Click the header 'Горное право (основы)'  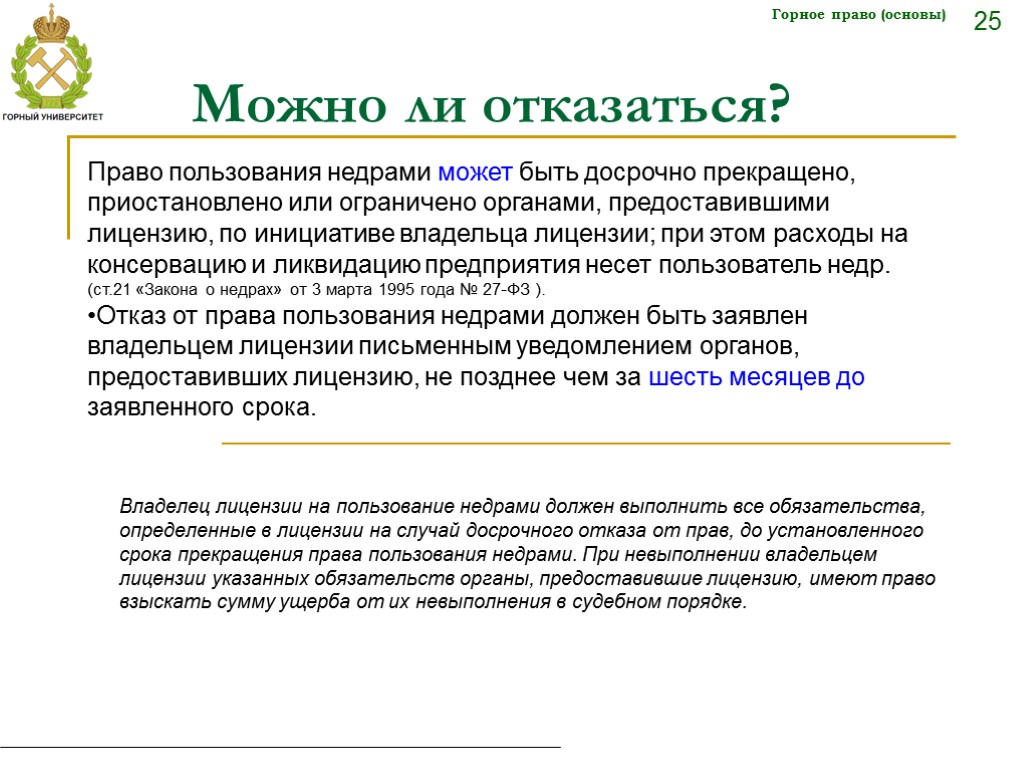pos(859,15)
